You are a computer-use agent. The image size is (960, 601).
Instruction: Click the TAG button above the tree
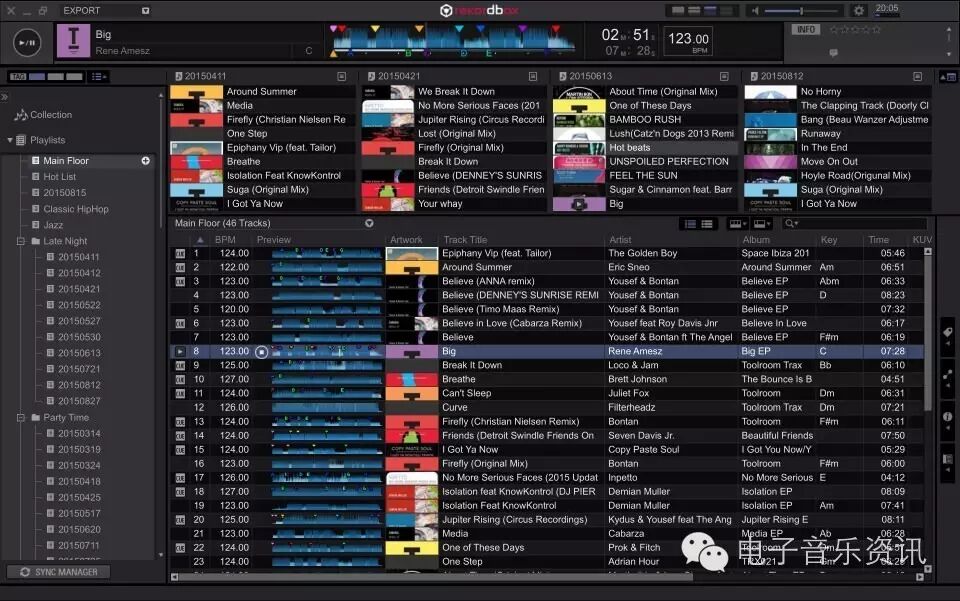click(x=18, y=77)
